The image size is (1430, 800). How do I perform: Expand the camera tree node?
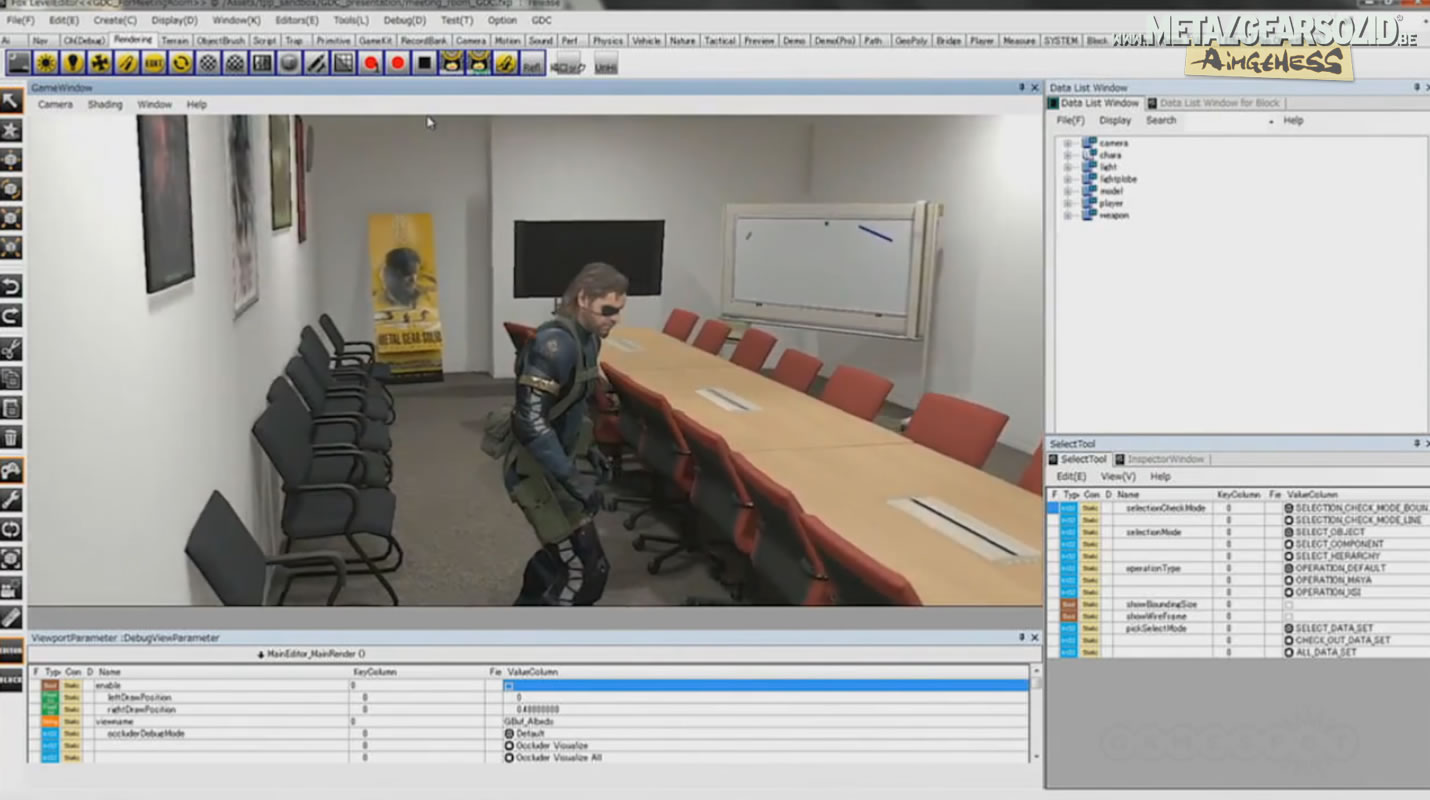[x=1067, y=143]
